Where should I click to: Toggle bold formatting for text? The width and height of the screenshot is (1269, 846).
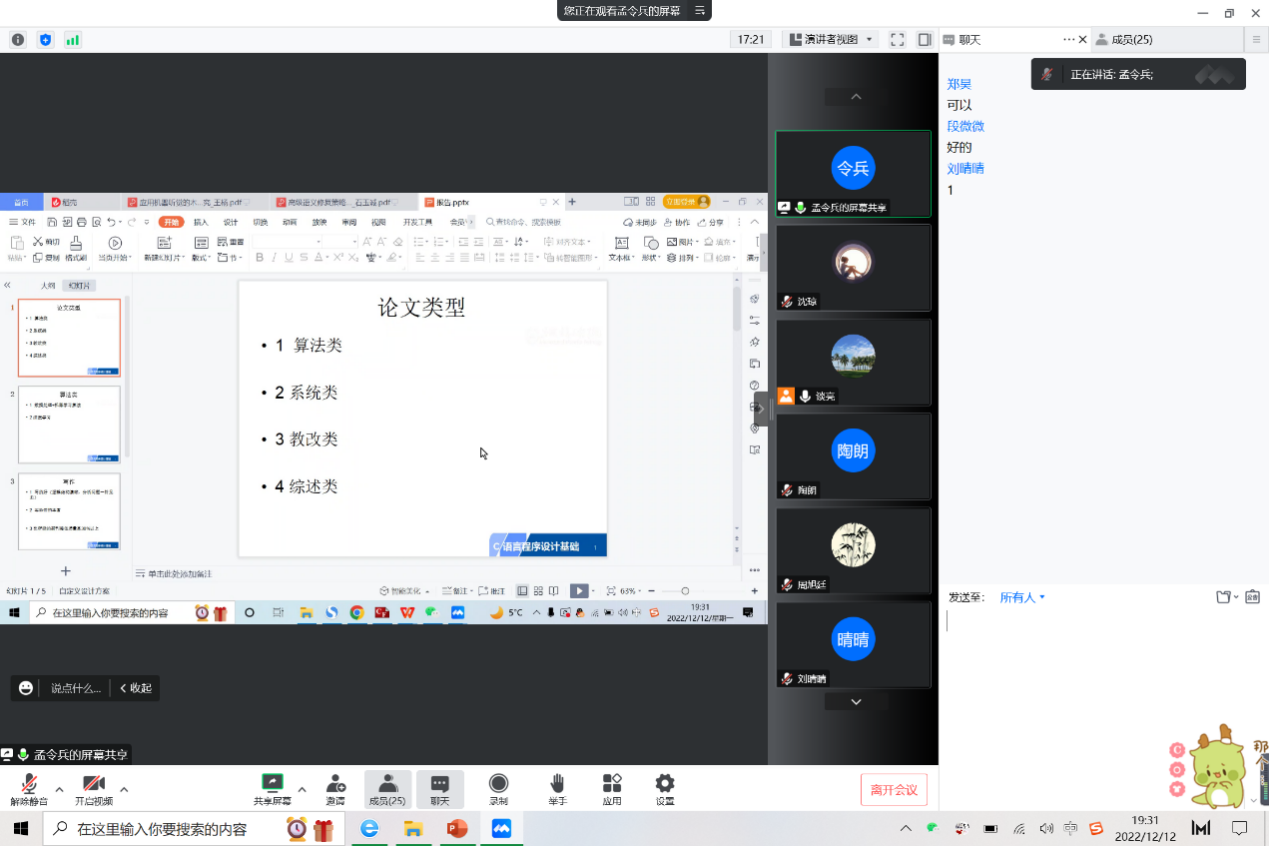pyautogui.click(x=259, y=257)
